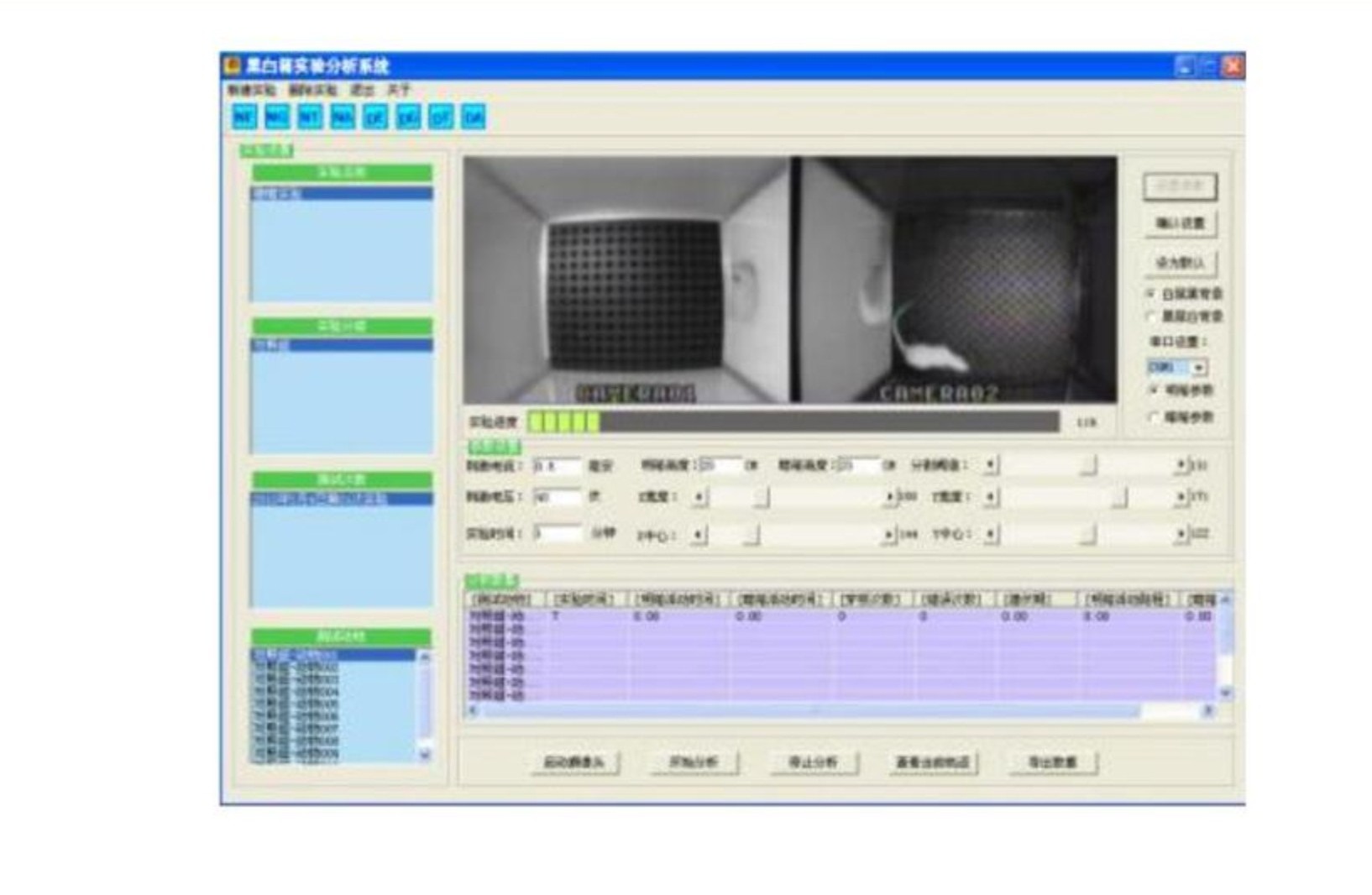1372x895 pixels.
Task: Click the fourth cyan channel icon in toolbar
Action: (x=343, y=117)
